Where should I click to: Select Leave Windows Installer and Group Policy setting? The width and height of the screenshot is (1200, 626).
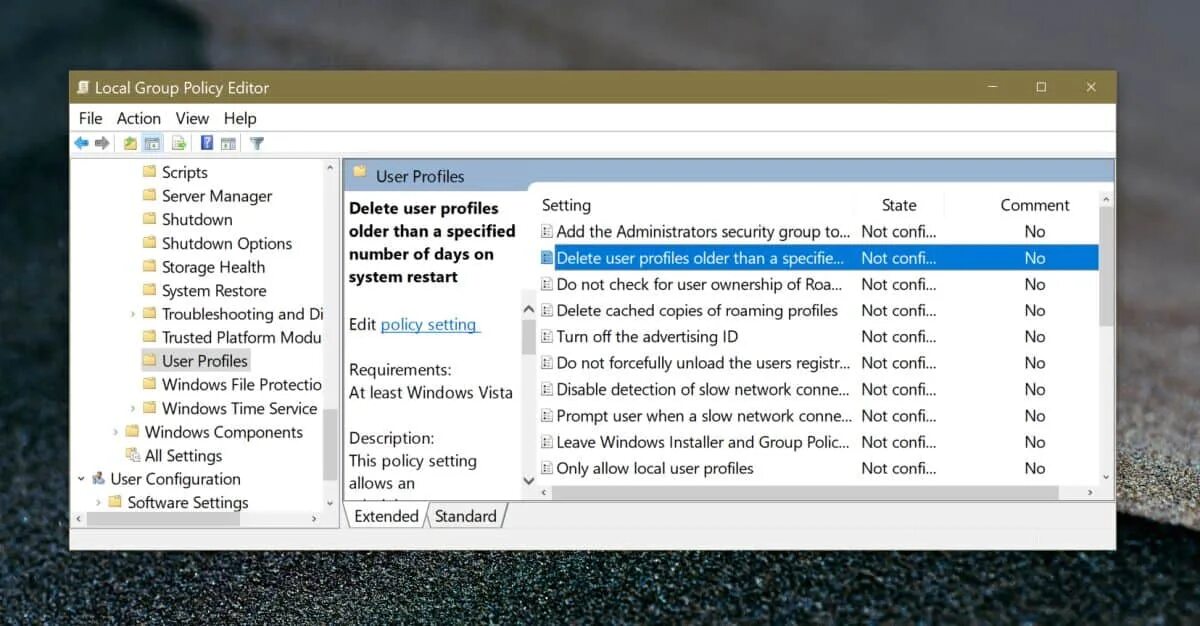(817, 442)
